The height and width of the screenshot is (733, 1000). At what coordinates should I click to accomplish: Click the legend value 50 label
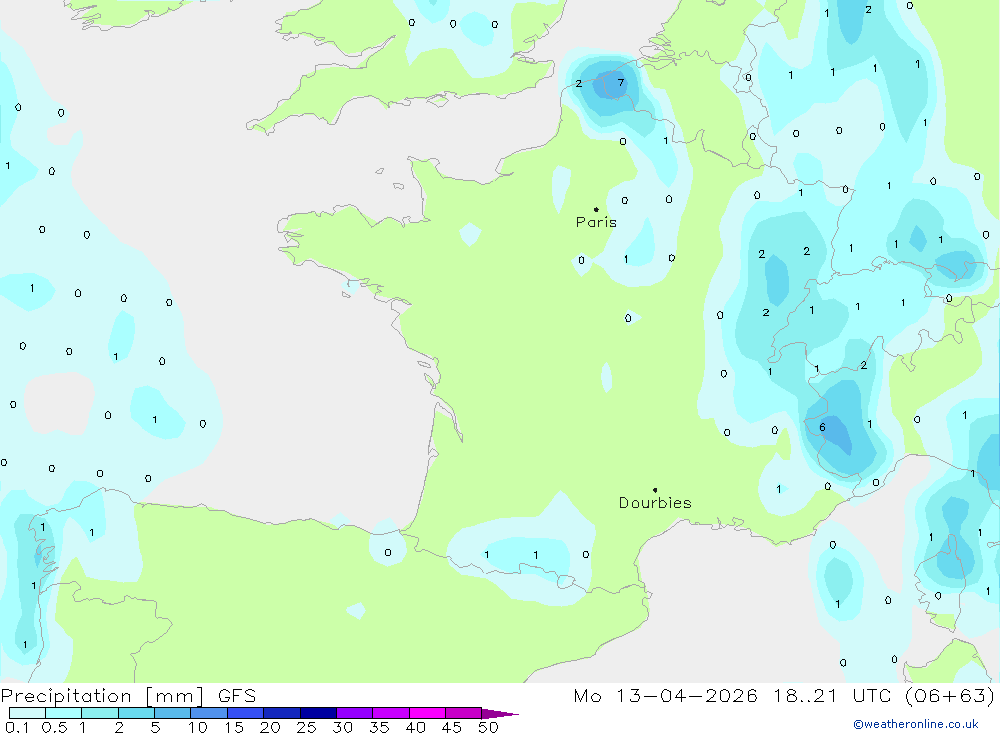pos(488,727)
